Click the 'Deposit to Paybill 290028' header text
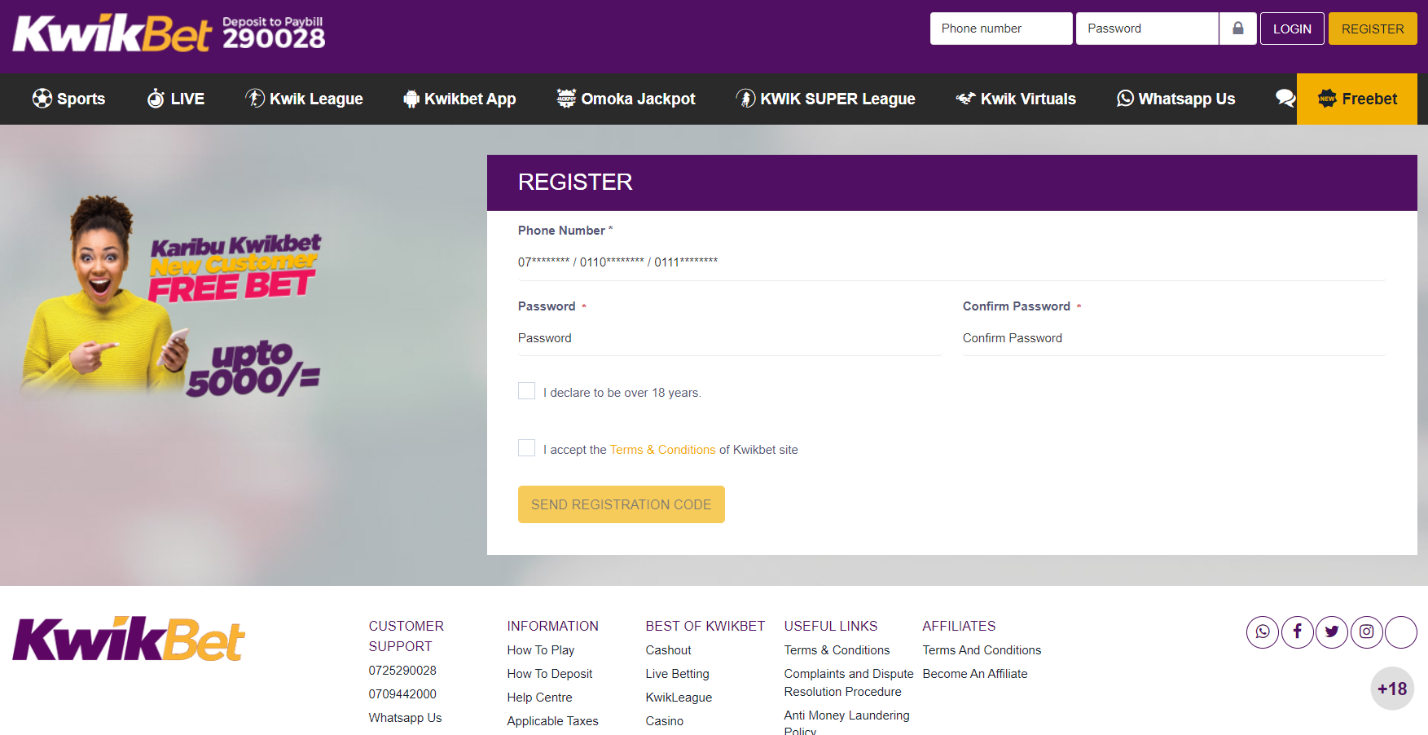1428x735 pixels. [x=273, y=33]
